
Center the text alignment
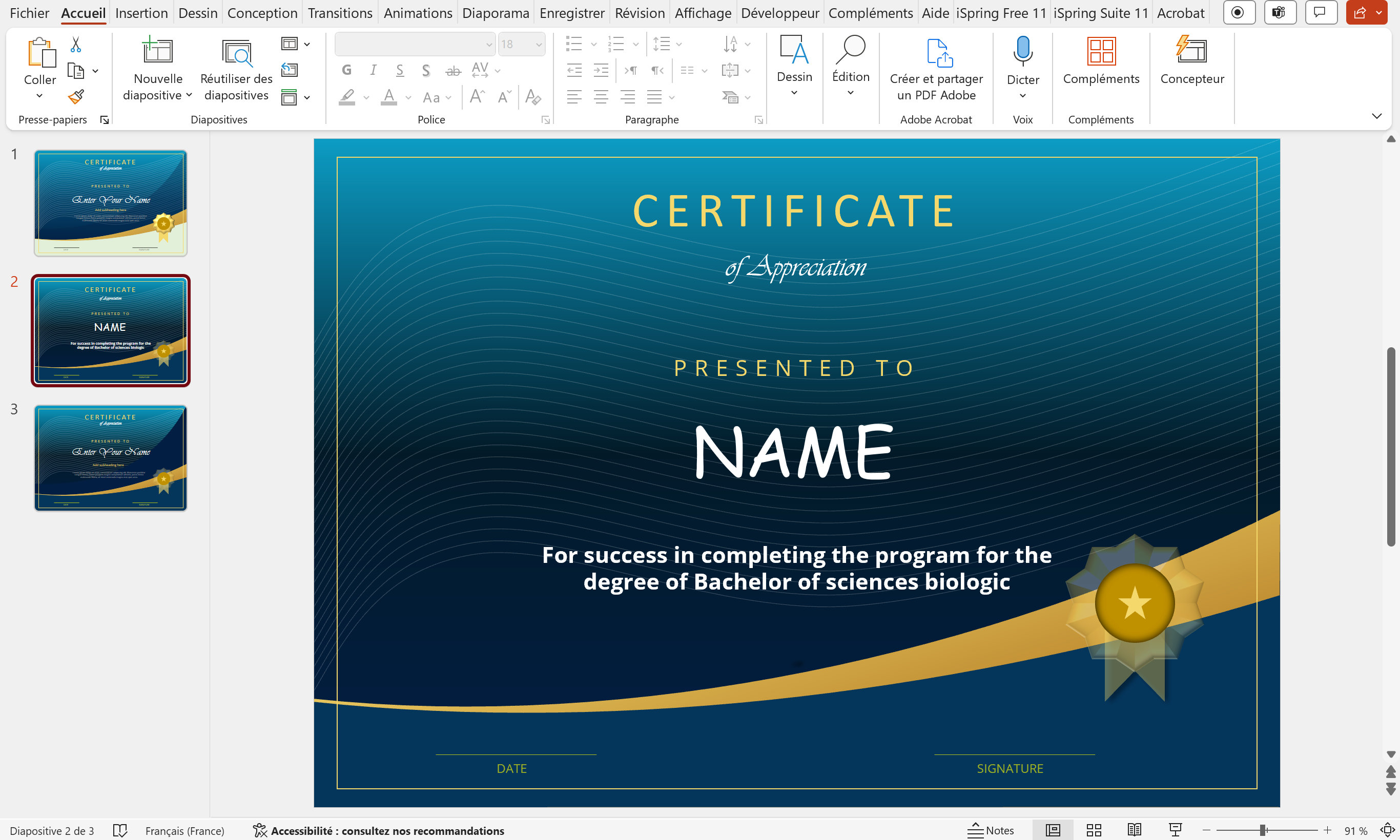coord(601,97)
